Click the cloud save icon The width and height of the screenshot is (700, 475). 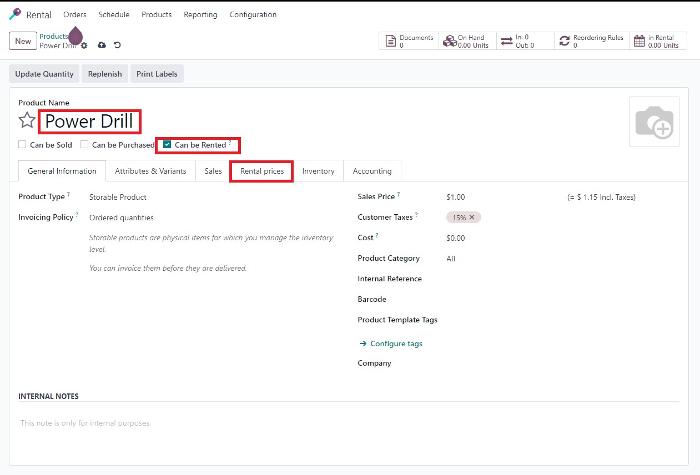(x=101, y=46)
